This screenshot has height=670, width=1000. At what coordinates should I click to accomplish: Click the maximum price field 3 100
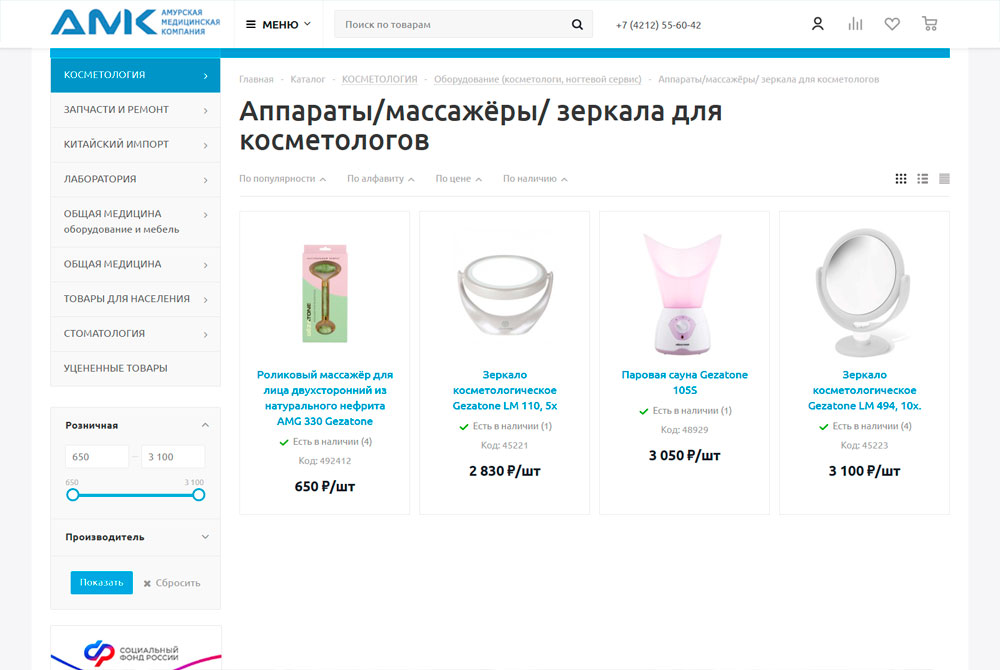pos(173,457)
